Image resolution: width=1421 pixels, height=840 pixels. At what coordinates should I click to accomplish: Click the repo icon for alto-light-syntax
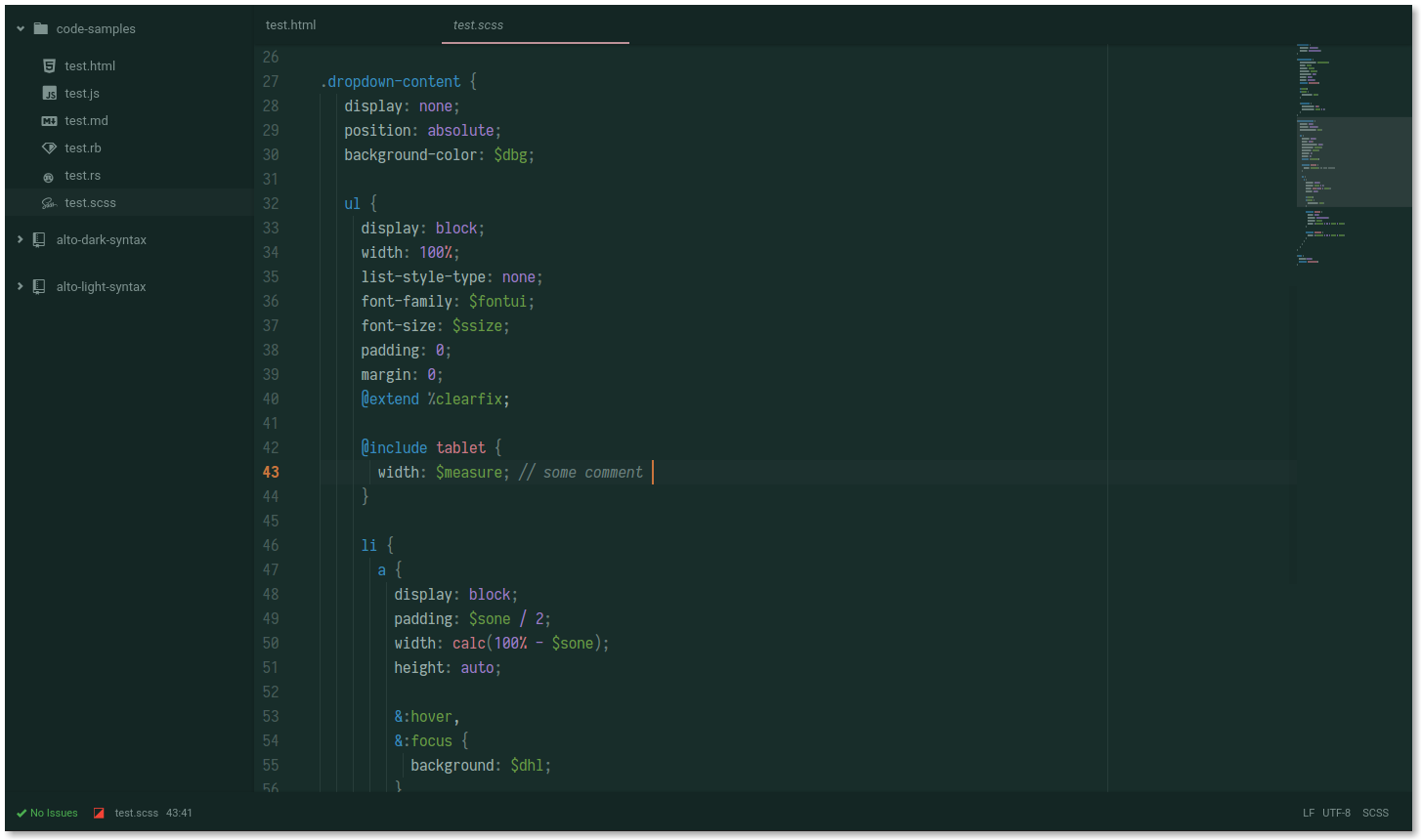pos(39,286)
